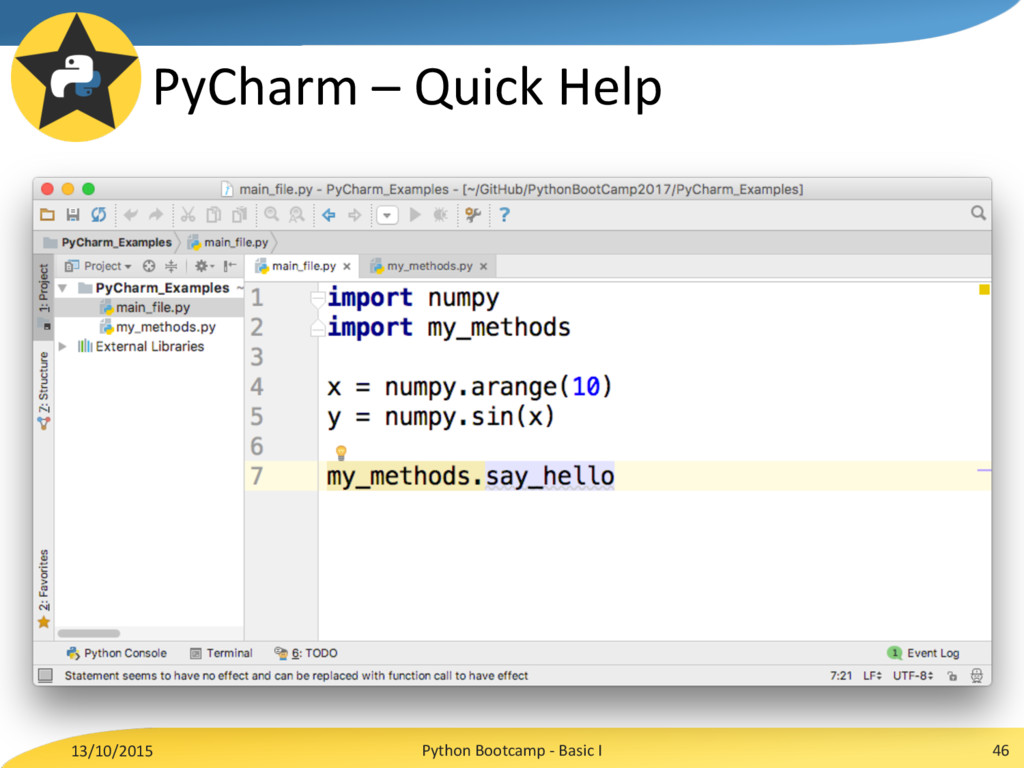Click the warning stripe mark in the right gutter

pyautogui.click(x=984, y=470)
